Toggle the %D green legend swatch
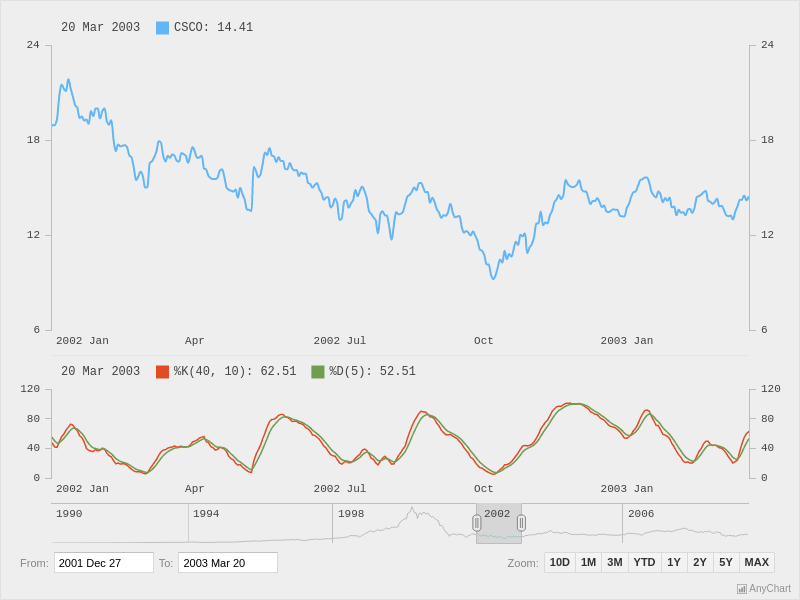The width and height of the screenshot is (800, 600). coord(318,372)
